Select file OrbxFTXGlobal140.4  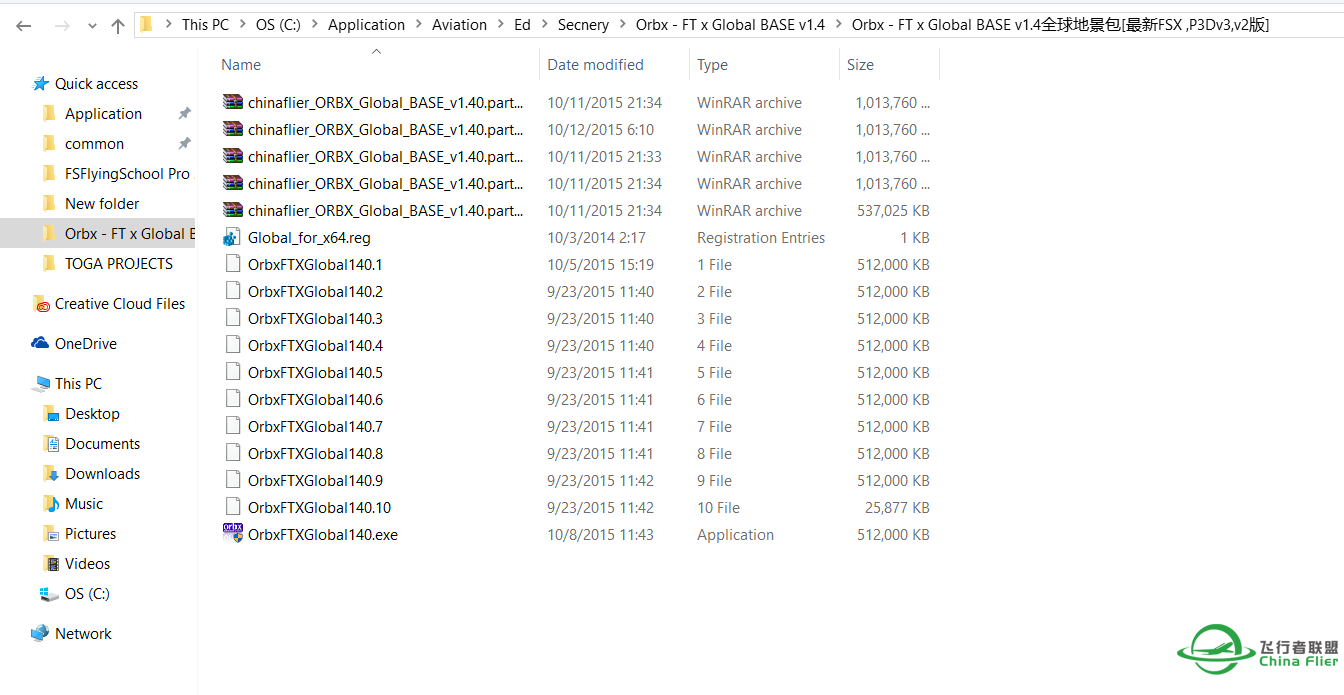click(315, 345)
